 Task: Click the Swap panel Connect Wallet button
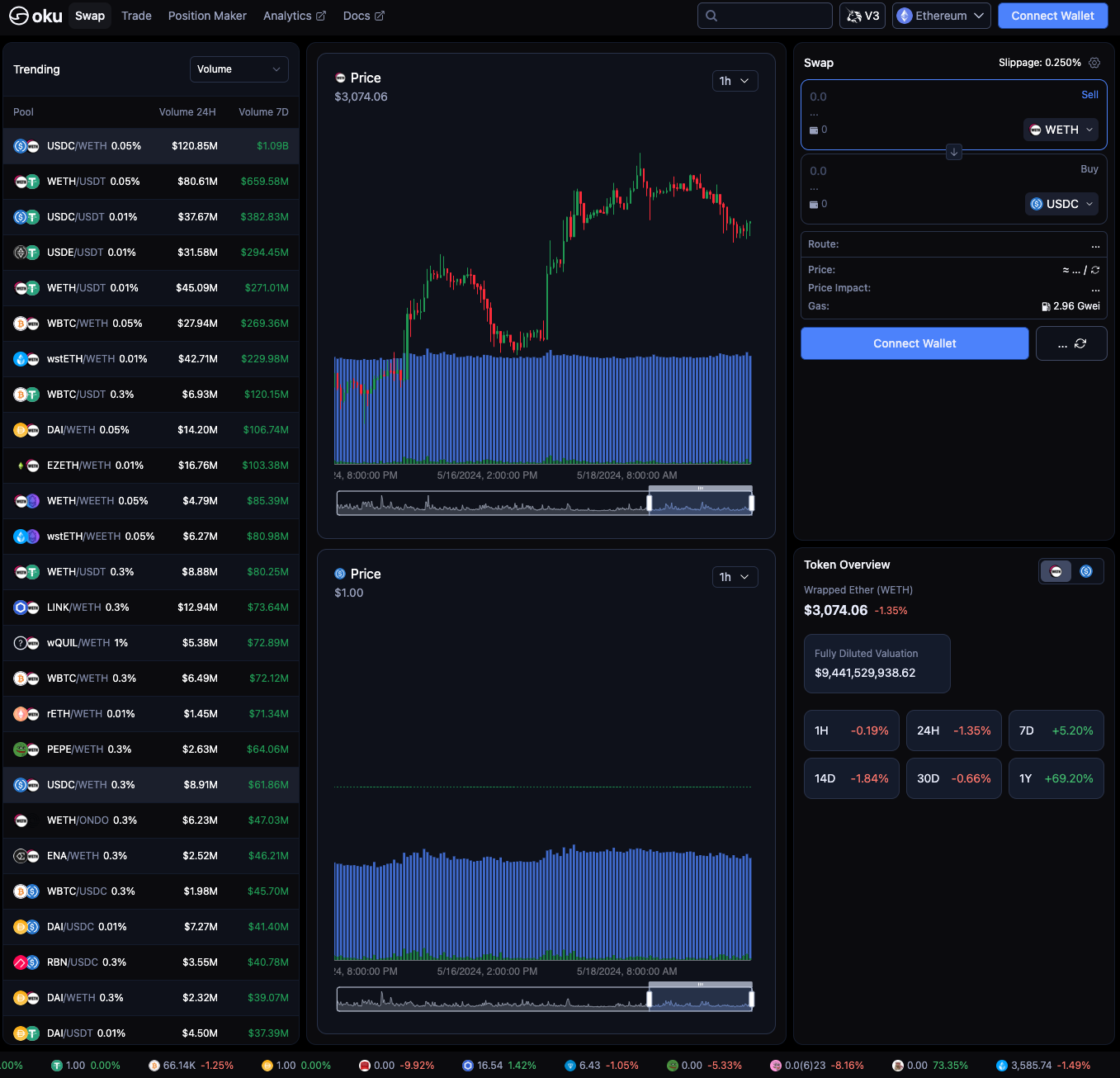point(914,343)
